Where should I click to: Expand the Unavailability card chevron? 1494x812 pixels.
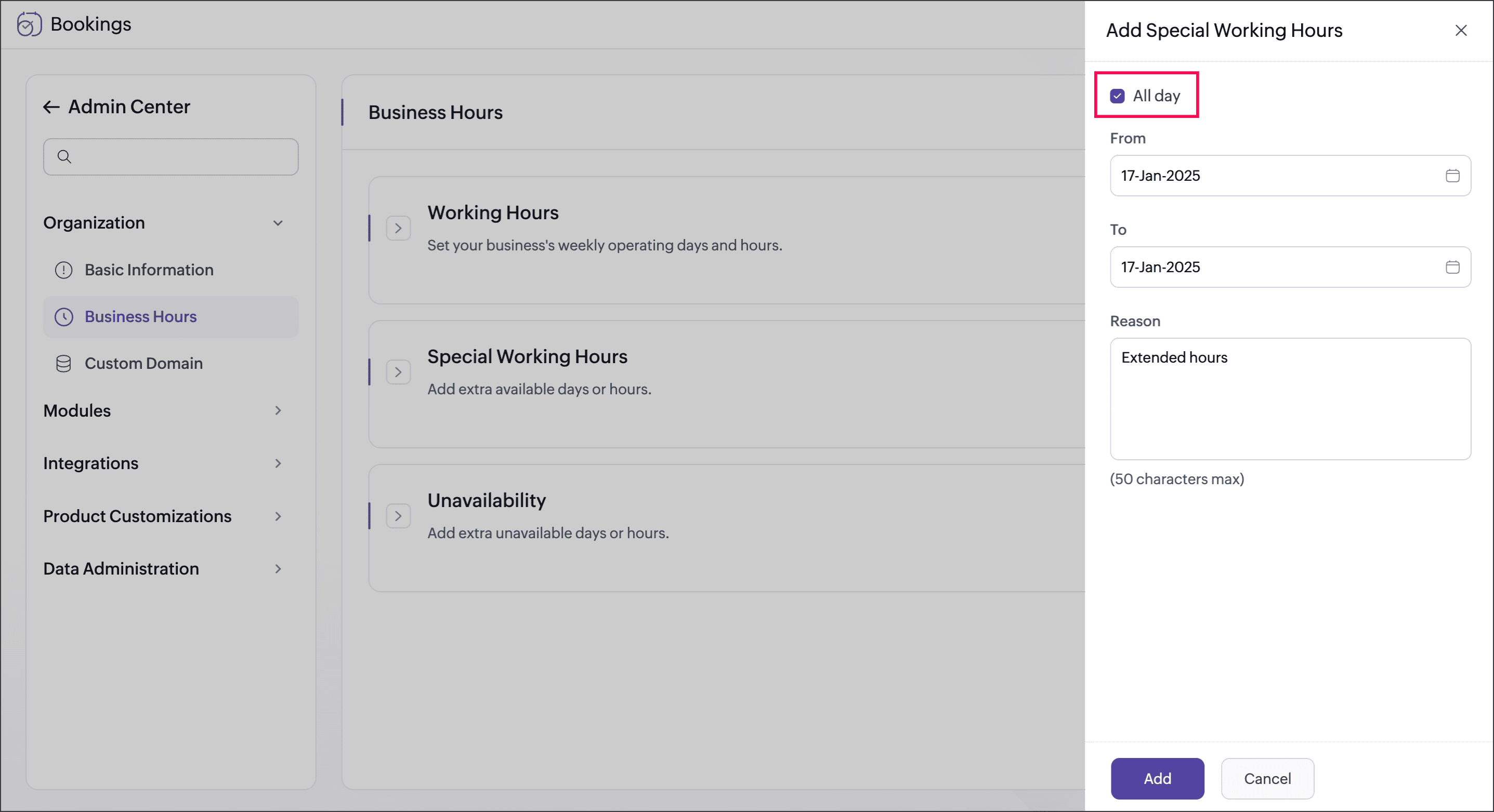[x=398, y=516]
